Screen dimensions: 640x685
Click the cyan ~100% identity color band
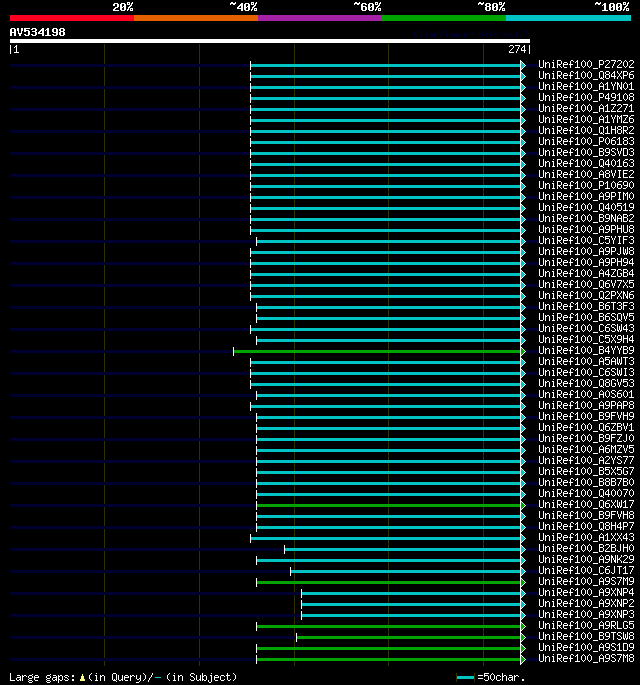[x=568, y=18]
